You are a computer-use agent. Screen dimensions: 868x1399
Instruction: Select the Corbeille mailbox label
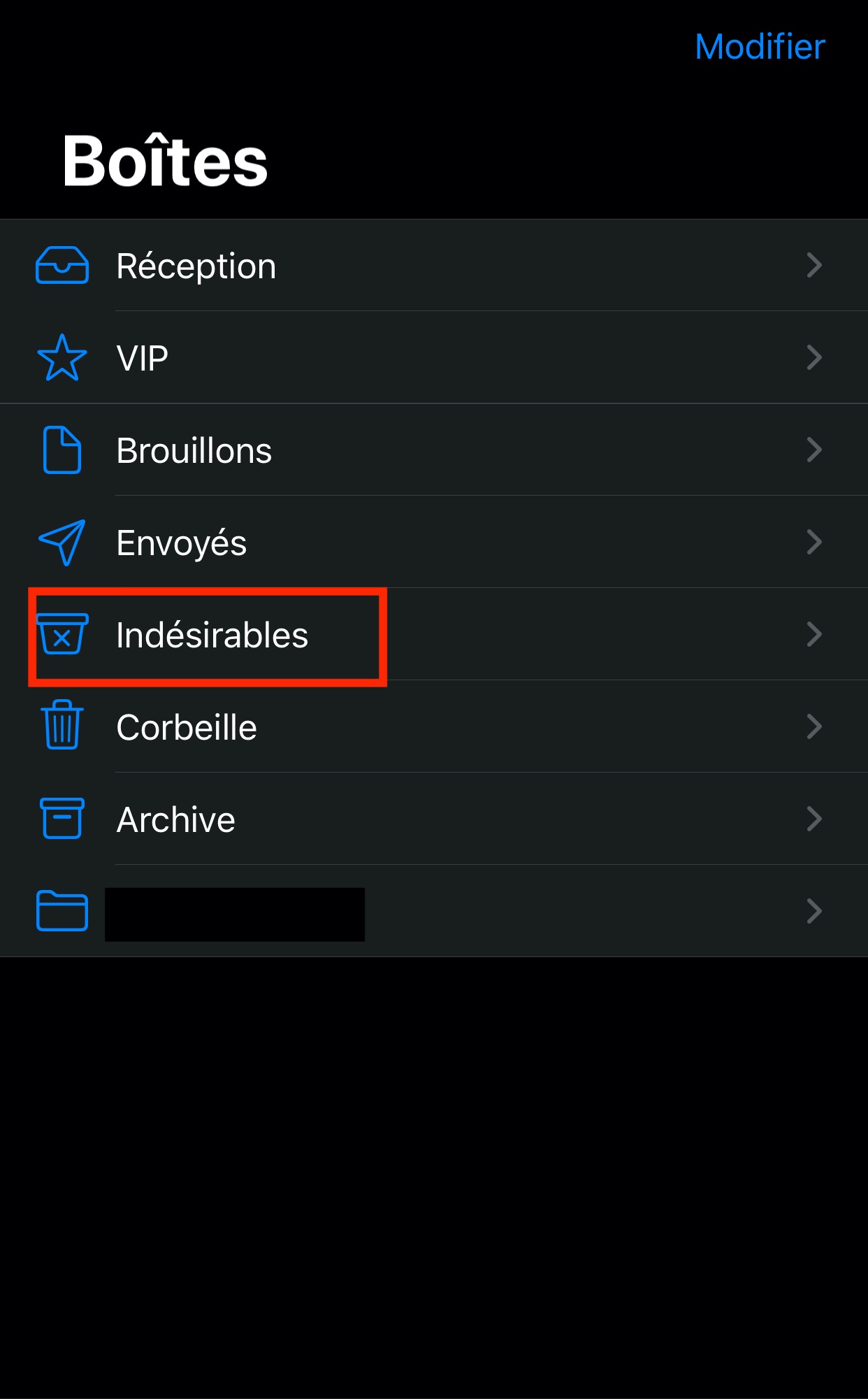click(187, 727)
